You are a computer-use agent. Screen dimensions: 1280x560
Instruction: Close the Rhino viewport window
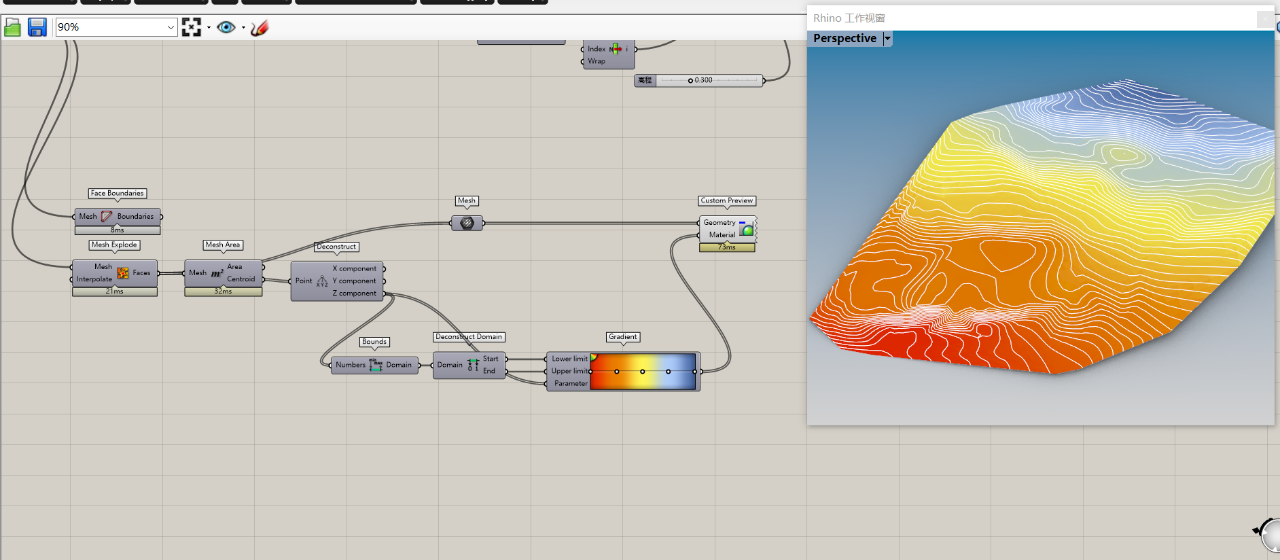(x=1266, y=18)
